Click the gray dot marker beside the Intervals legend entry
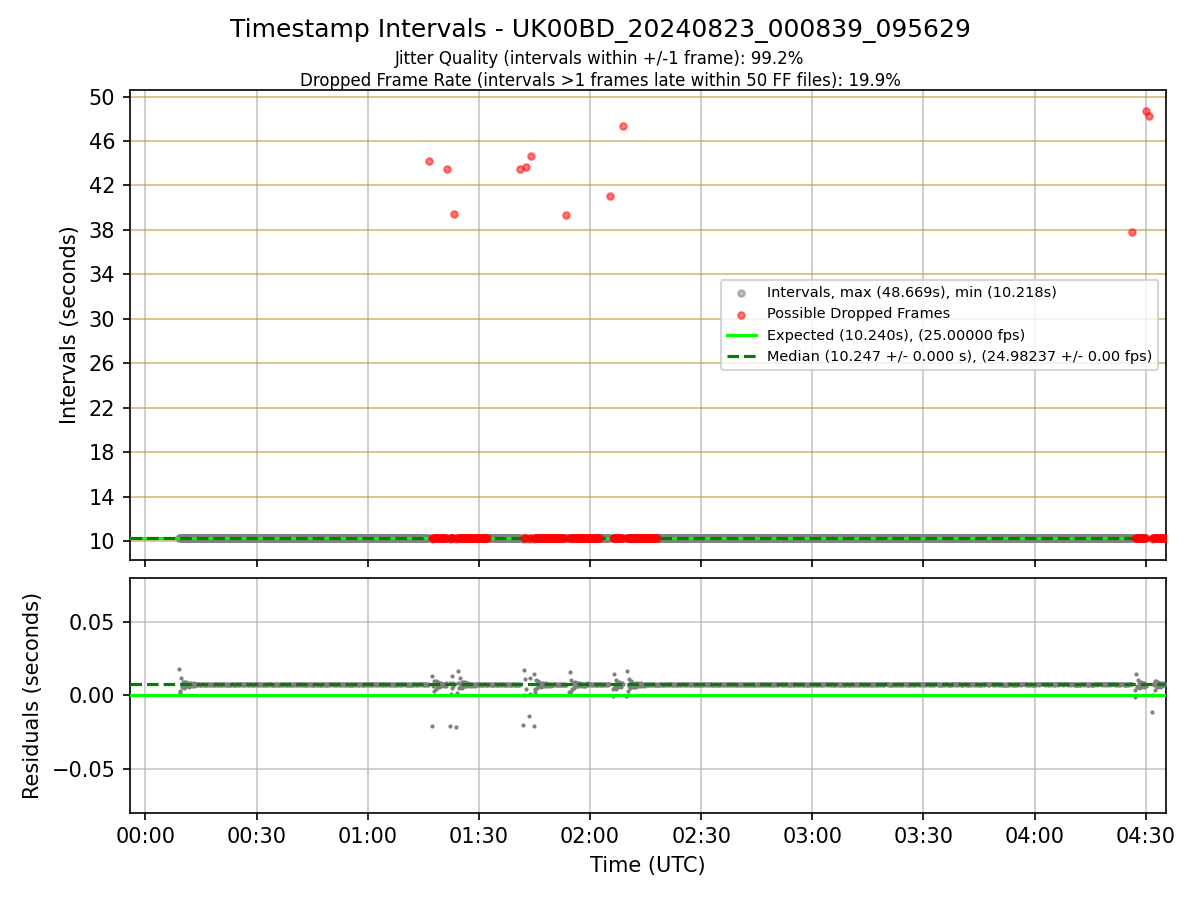The image size is (1200, 900). [x=741, y=293]
